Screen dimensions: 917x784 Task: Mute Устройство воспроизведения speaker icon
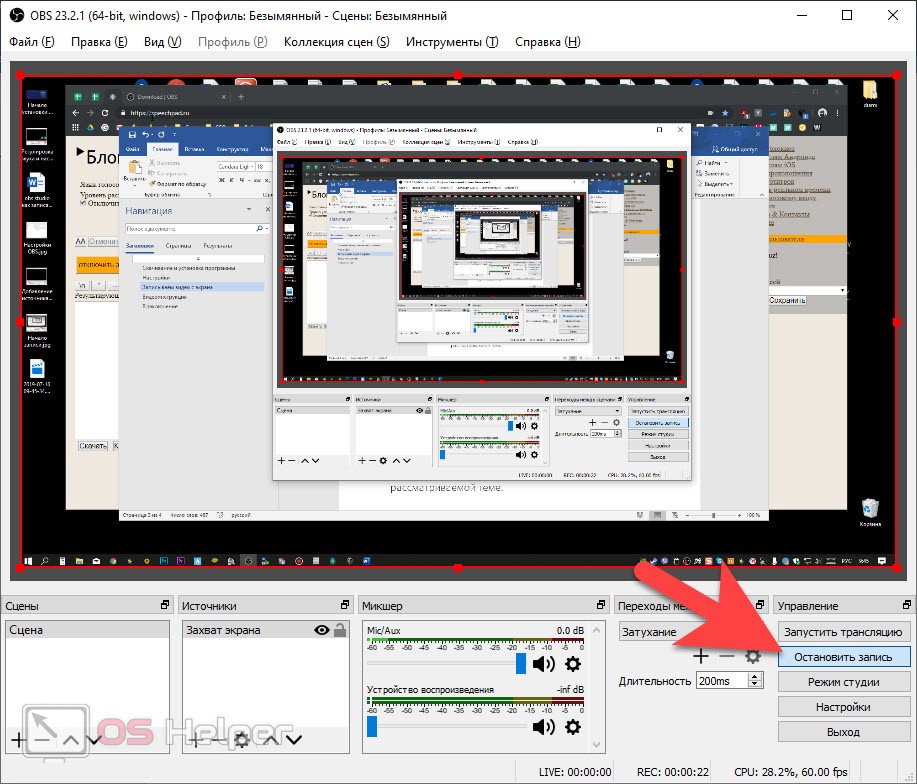(x=543, y=727)
